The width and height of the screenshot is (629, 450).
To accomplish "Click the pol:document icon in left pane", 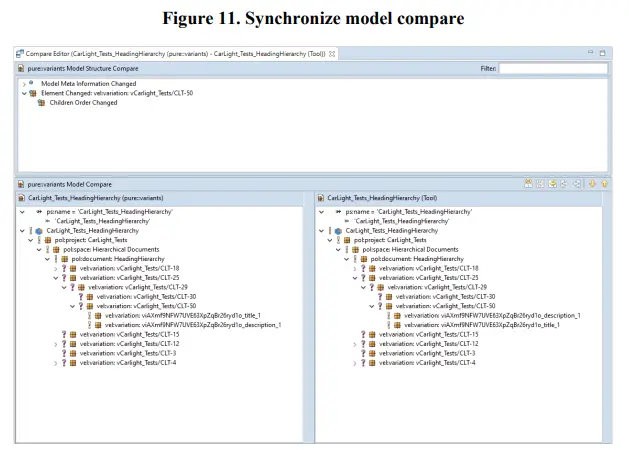I will pyautogui.click(x=65, y=259).
